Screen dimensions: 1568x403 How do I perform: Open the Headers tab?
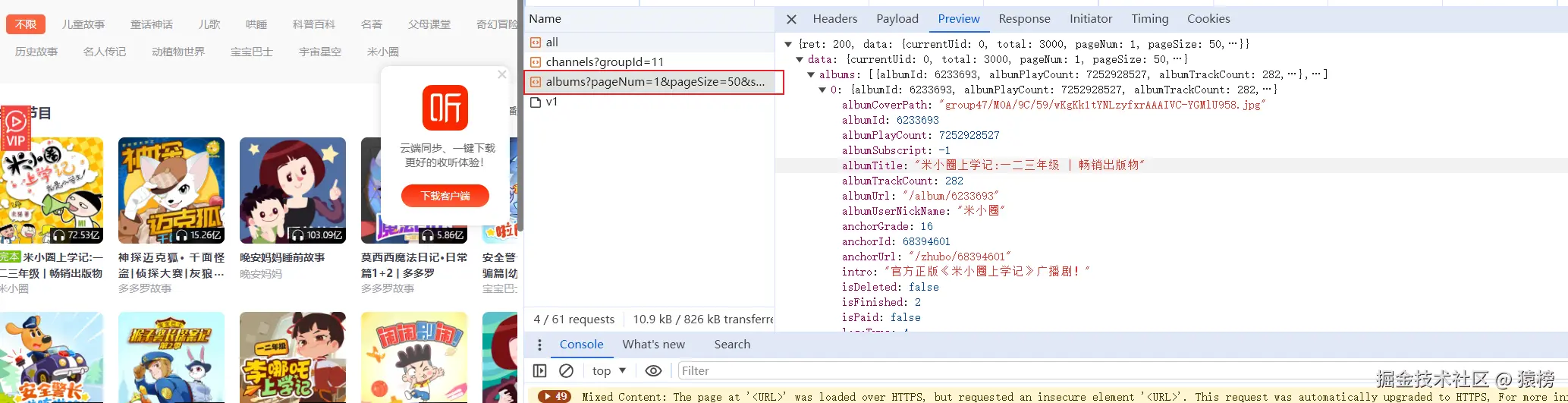(x=834, y=19)
